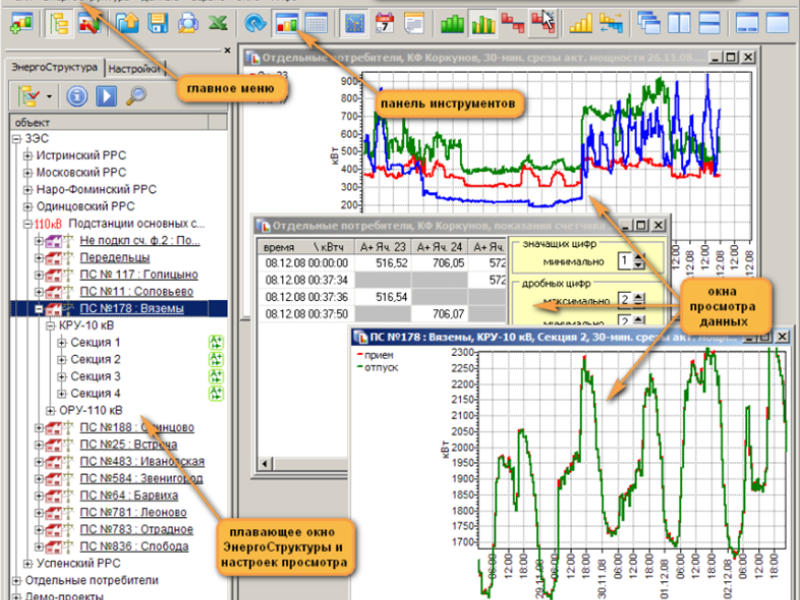Click the new chart window icon with green plus

[x=21, y=23]
